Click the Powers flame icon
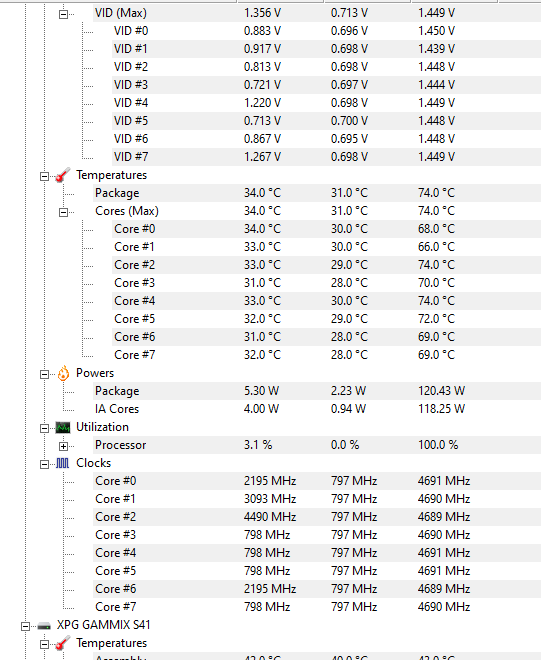 (x=63, y=373)
